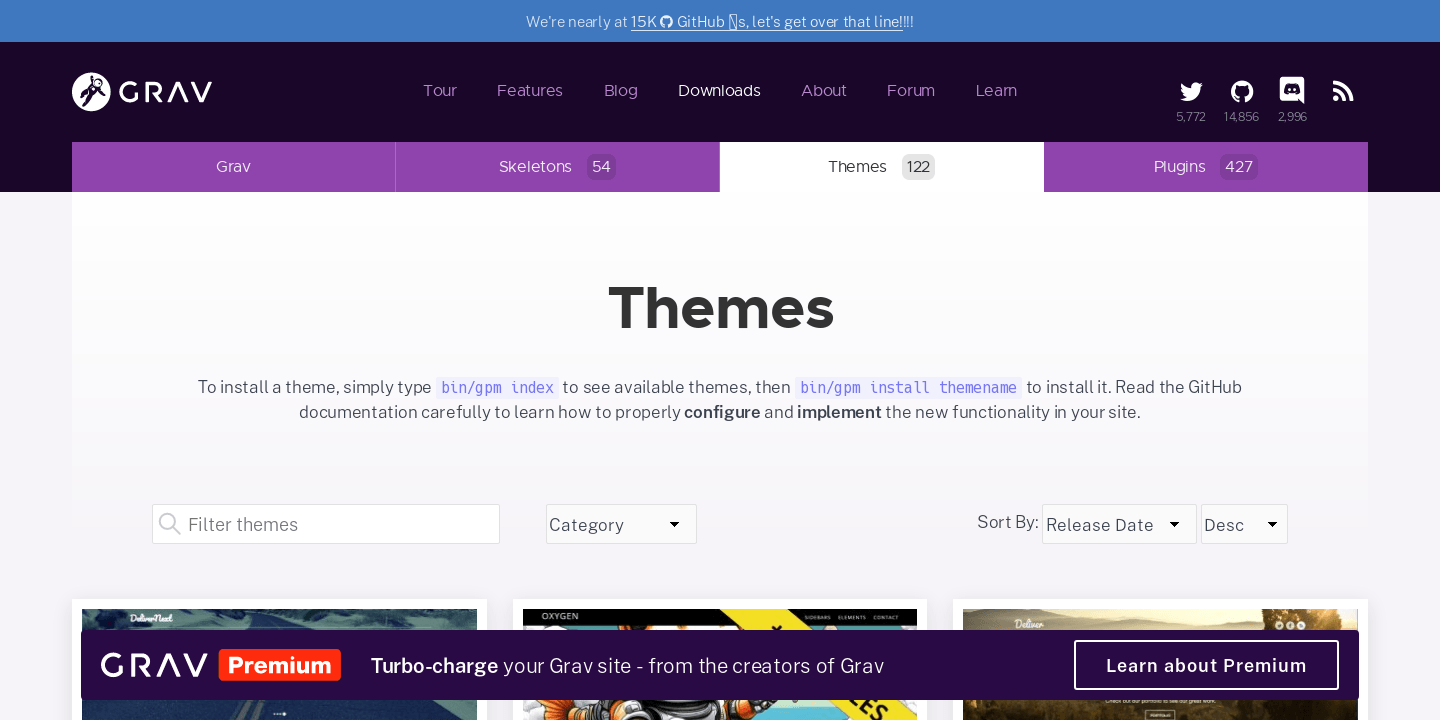Switch to the Plugins tab
The image size is (1440, 720).
1205,167
